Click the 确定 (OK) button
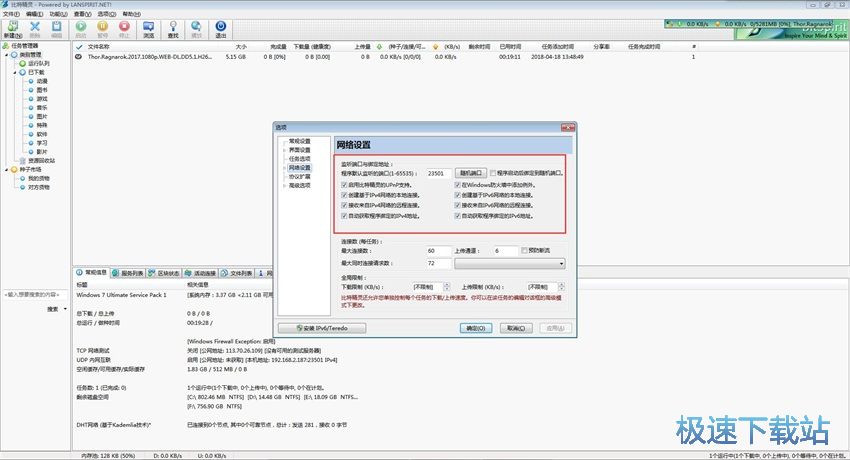The height and width of the screenshot is (460, 850). point(476,328)
